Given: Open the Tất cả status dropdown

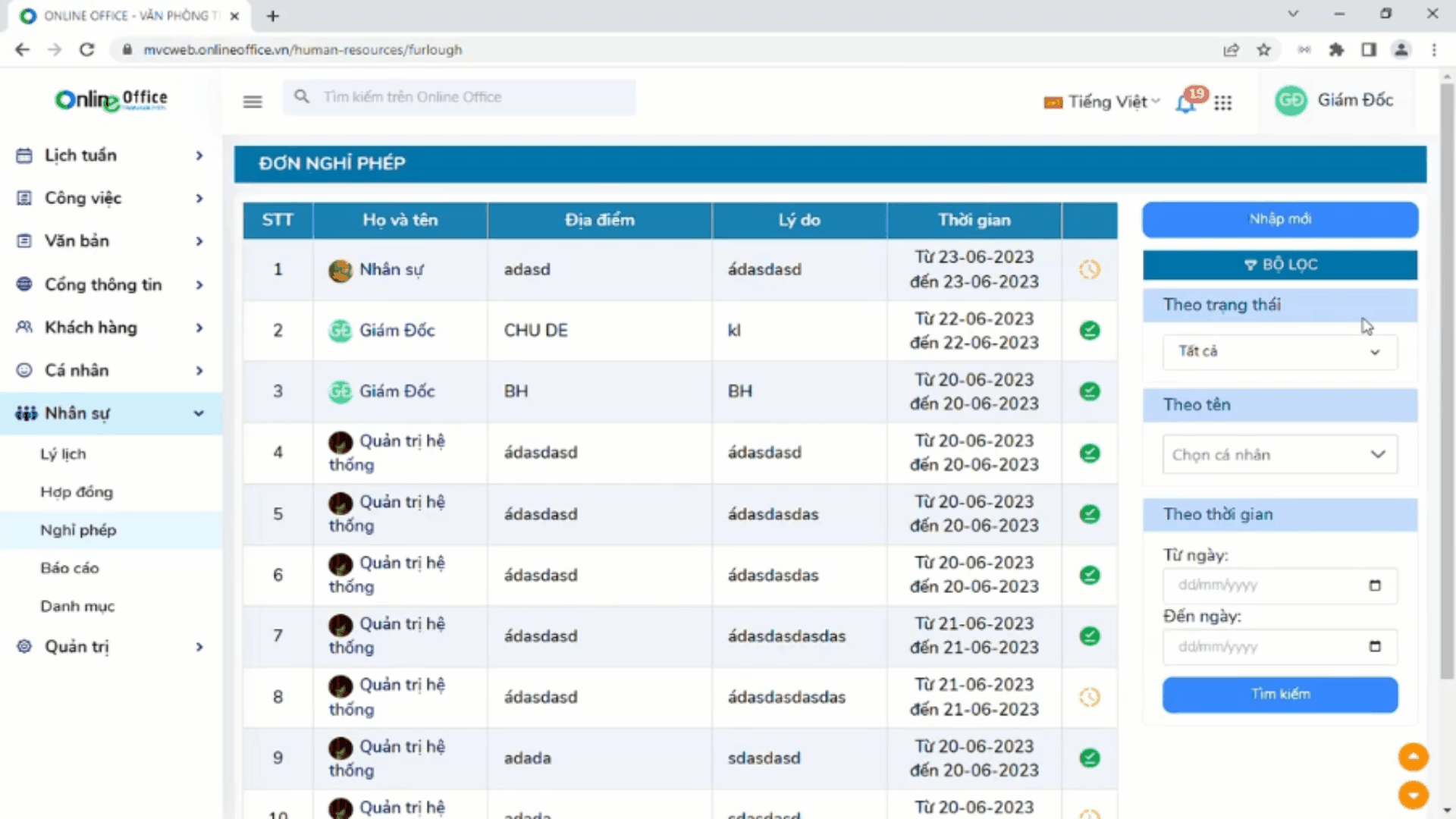Looking at the screenshot, I should click(x=1279, y=352).
